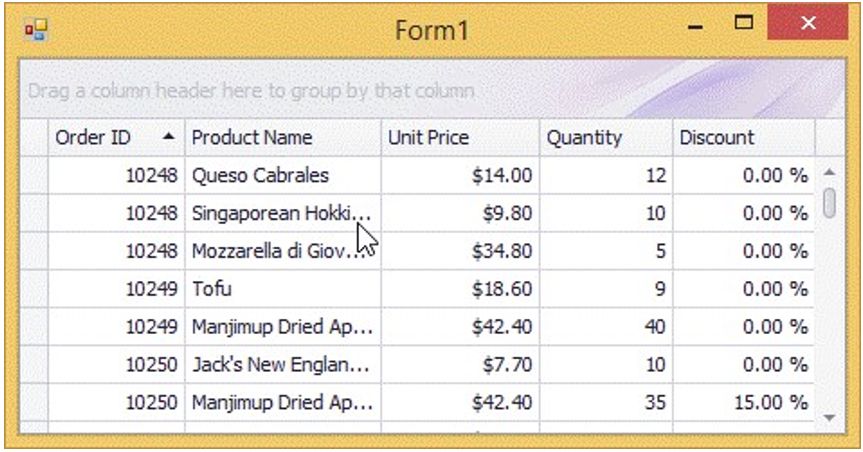
Task: Select the Tofu product cell
Action: click(283, 290)
